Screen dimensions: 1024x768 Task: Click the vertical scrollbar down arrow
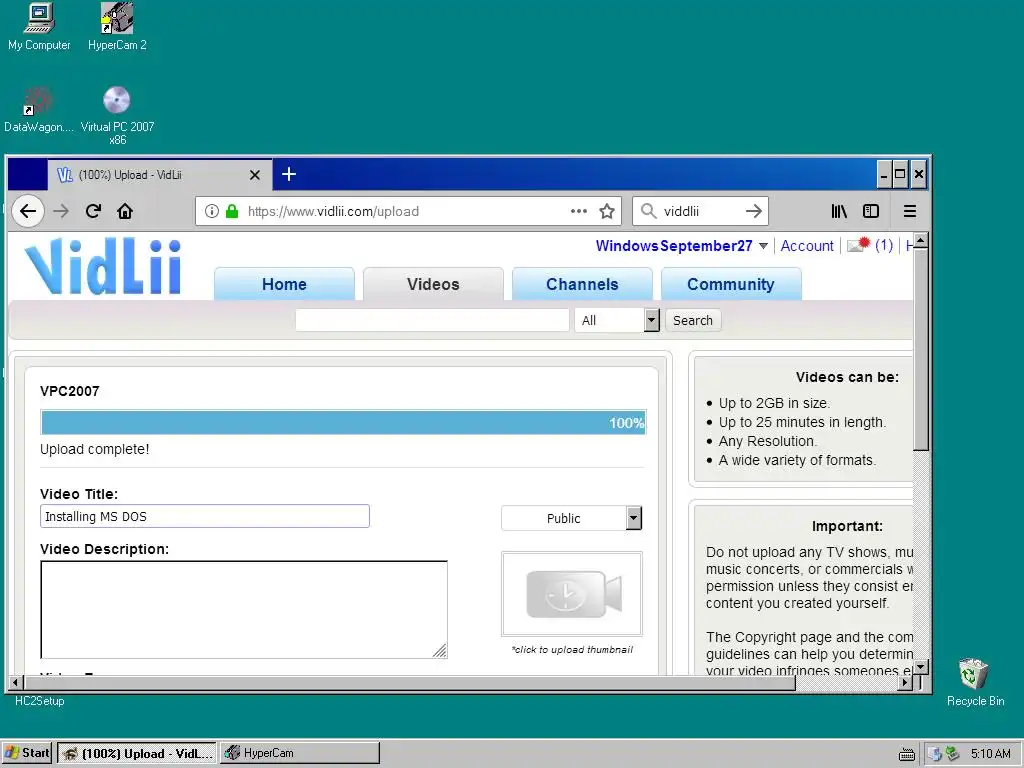tap(921, 667)
